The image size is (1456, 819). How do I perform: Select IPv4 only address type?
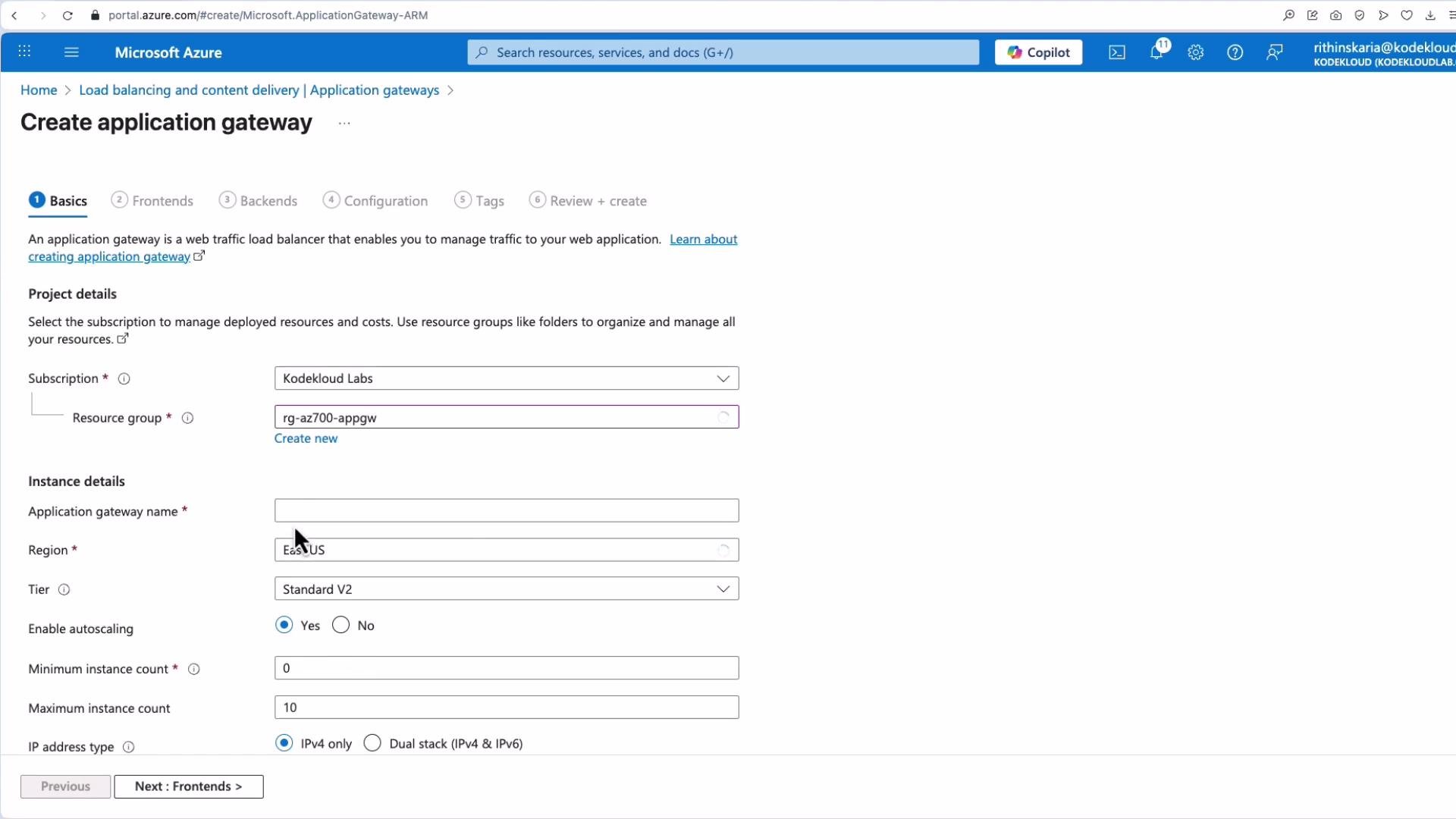click(284, 743)
